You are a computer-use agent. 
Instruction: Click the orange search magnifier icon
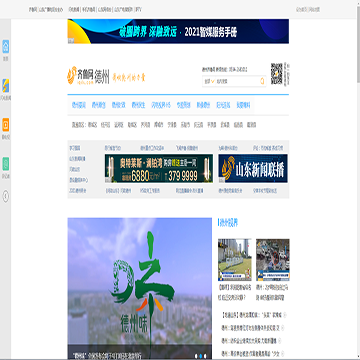(x=262, y=81)
